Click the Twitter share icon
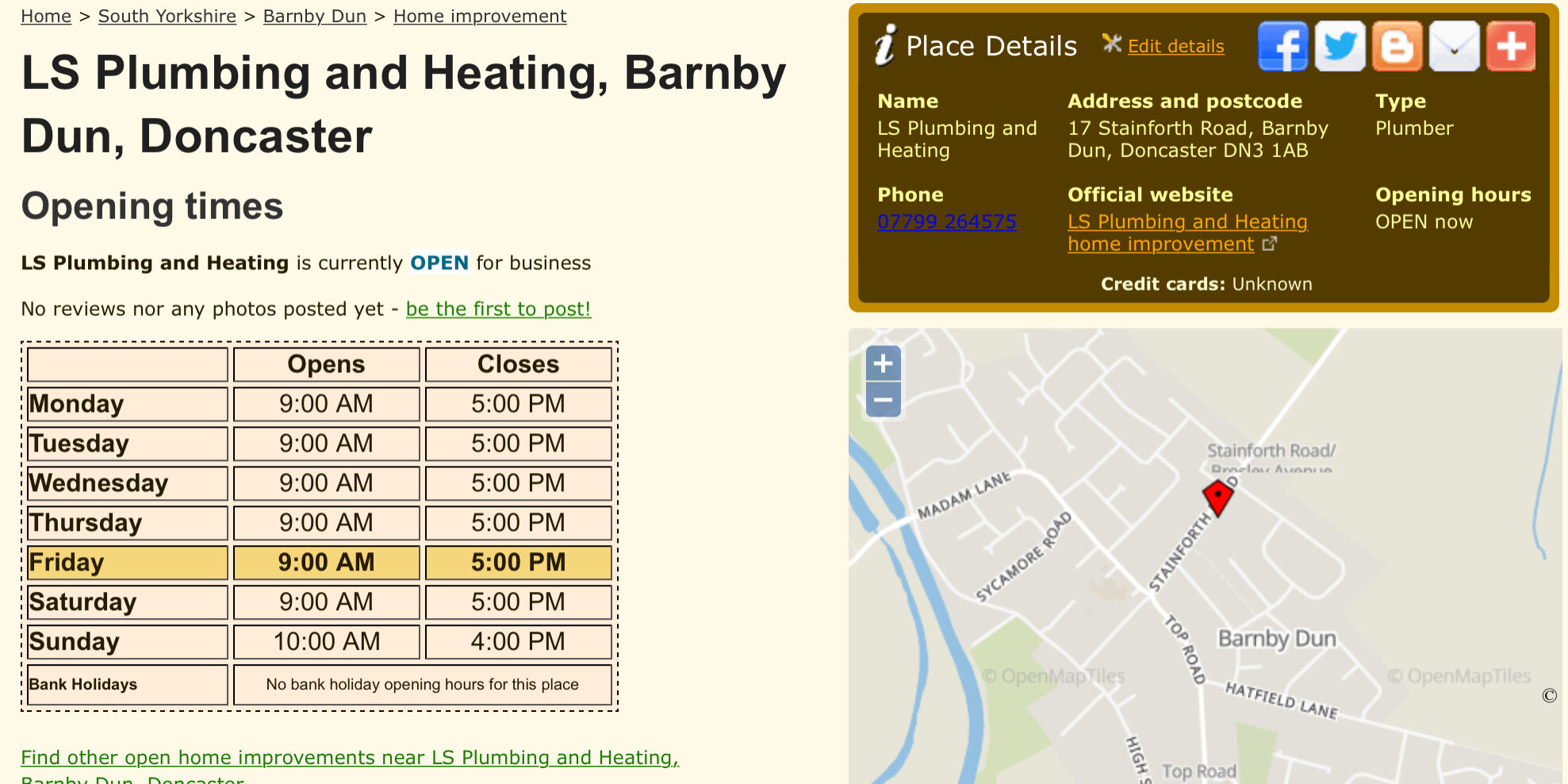 [1340, 46]
